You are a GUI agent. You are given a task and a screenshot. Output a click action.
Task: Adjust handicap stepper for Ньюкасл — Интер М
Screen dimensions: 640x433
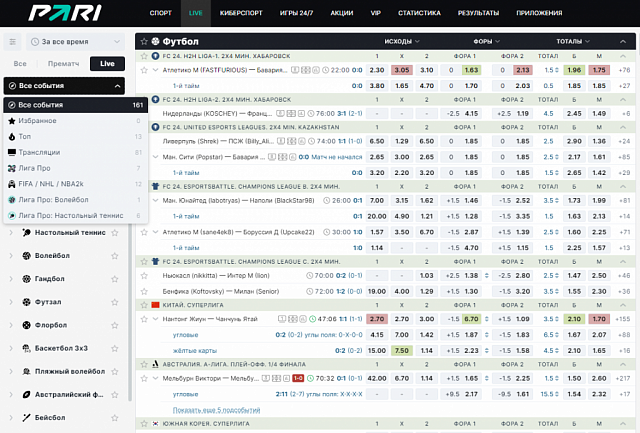(x=487, y=275)
